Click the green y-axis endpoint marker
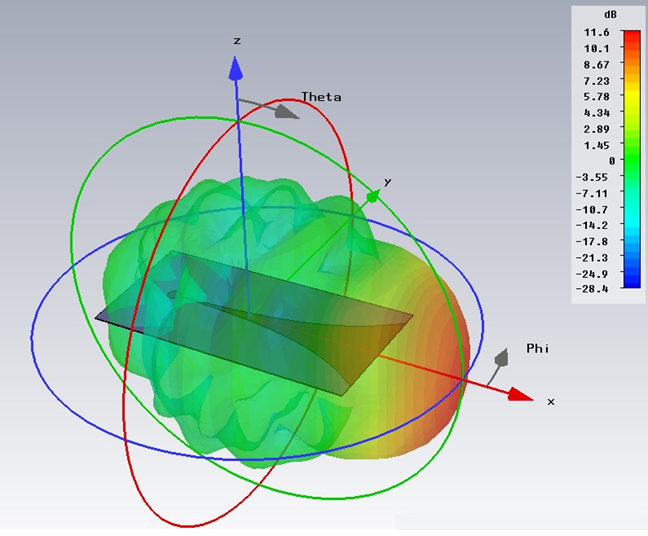The width and height of the screenshot is (648, 536). pyautogui.click(x=372, y=197)
